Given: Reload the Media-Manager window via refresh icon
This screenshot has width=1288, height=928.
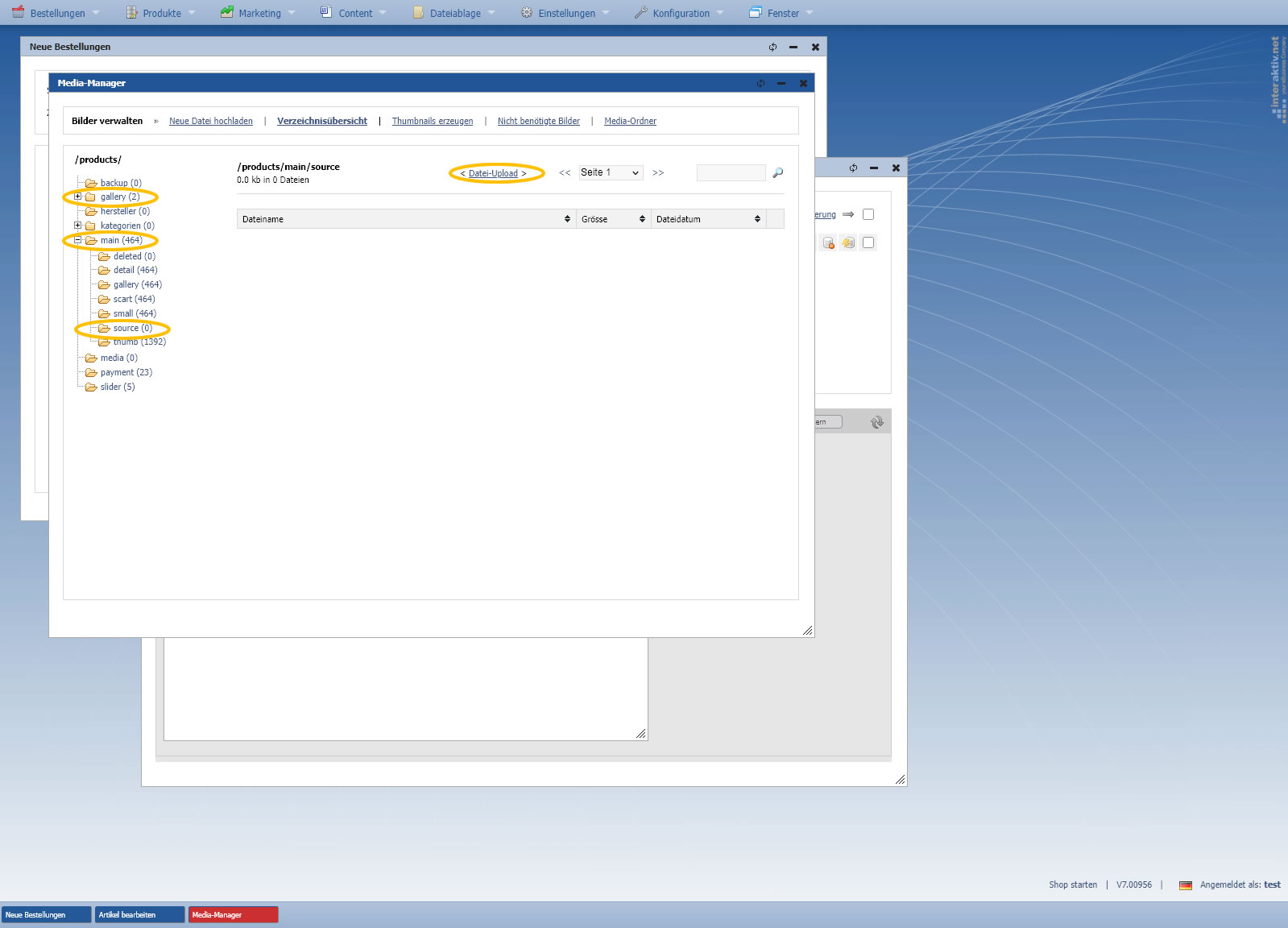Looking at the screenshot, I should coord(760,84).
